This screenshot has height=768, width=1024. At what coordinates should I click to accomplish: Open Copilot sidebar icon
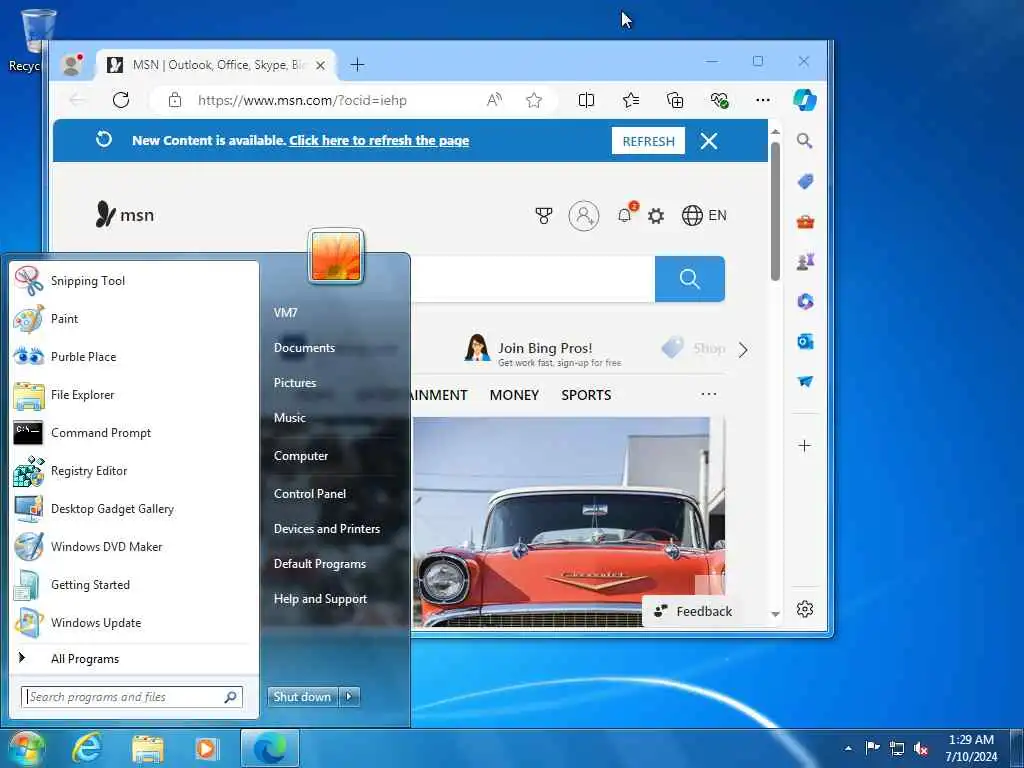coord(805,100)
